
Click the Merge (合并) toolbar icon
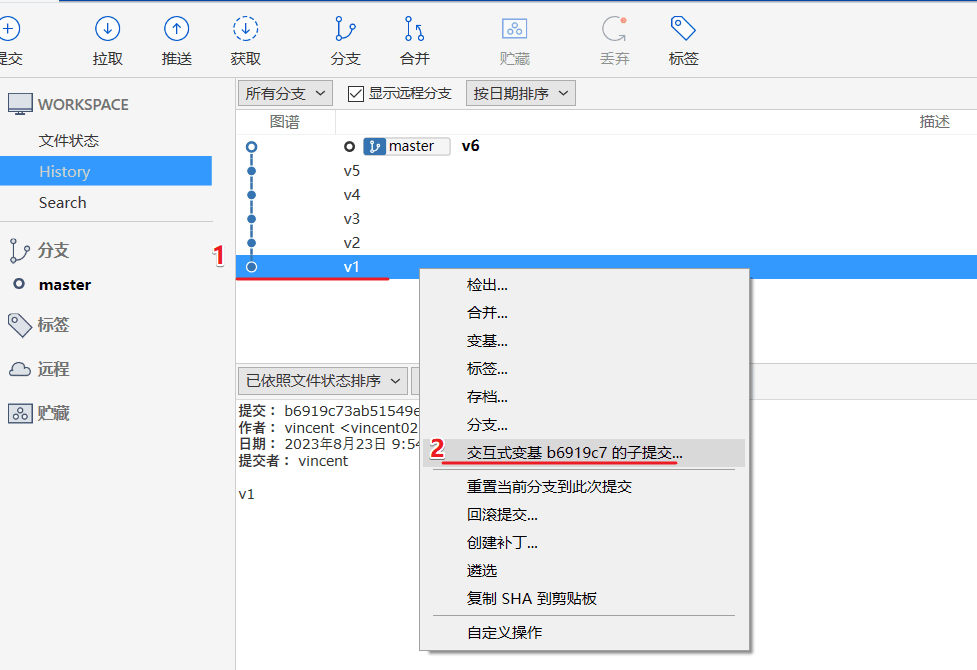pyautogui.click(x=414, y=30)
